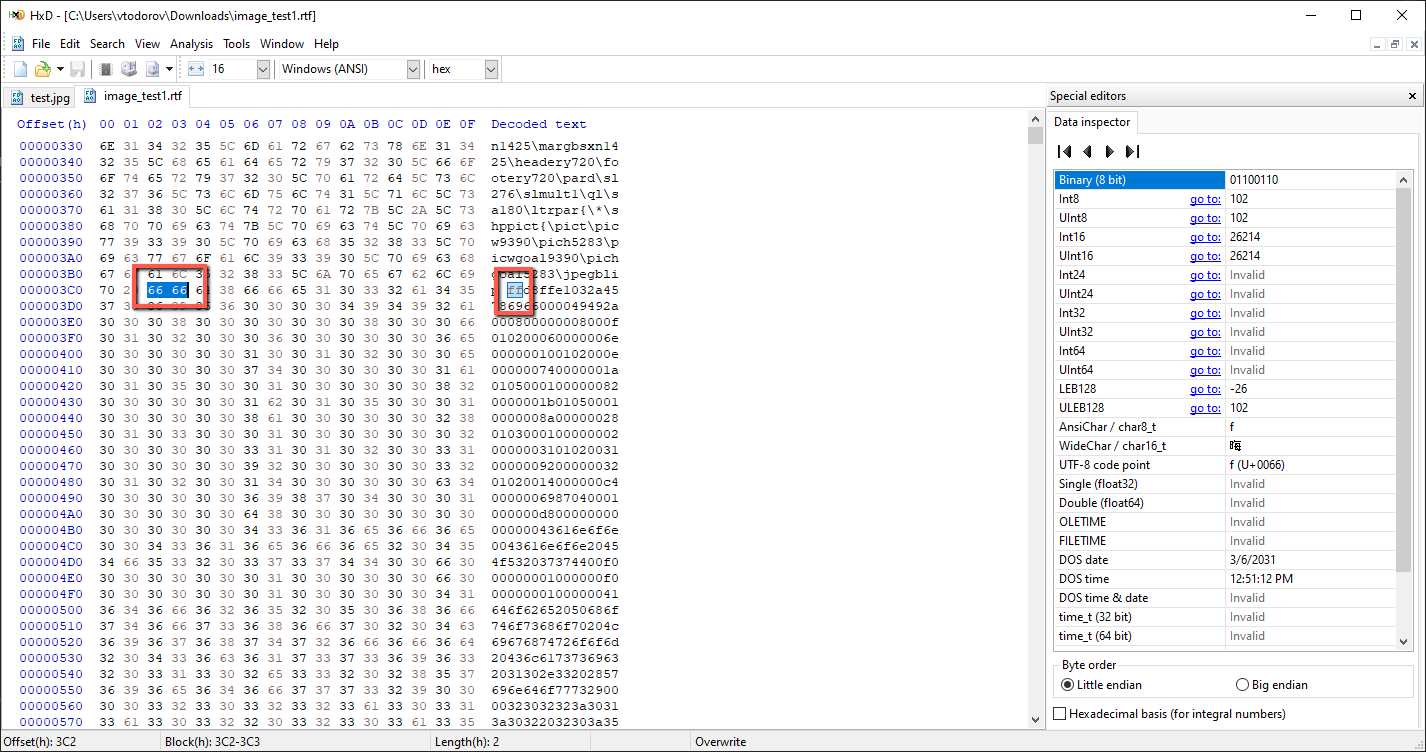Select Big endian byte order
The height and width of the screenshot is (752, 1426).
(1243, 685)
